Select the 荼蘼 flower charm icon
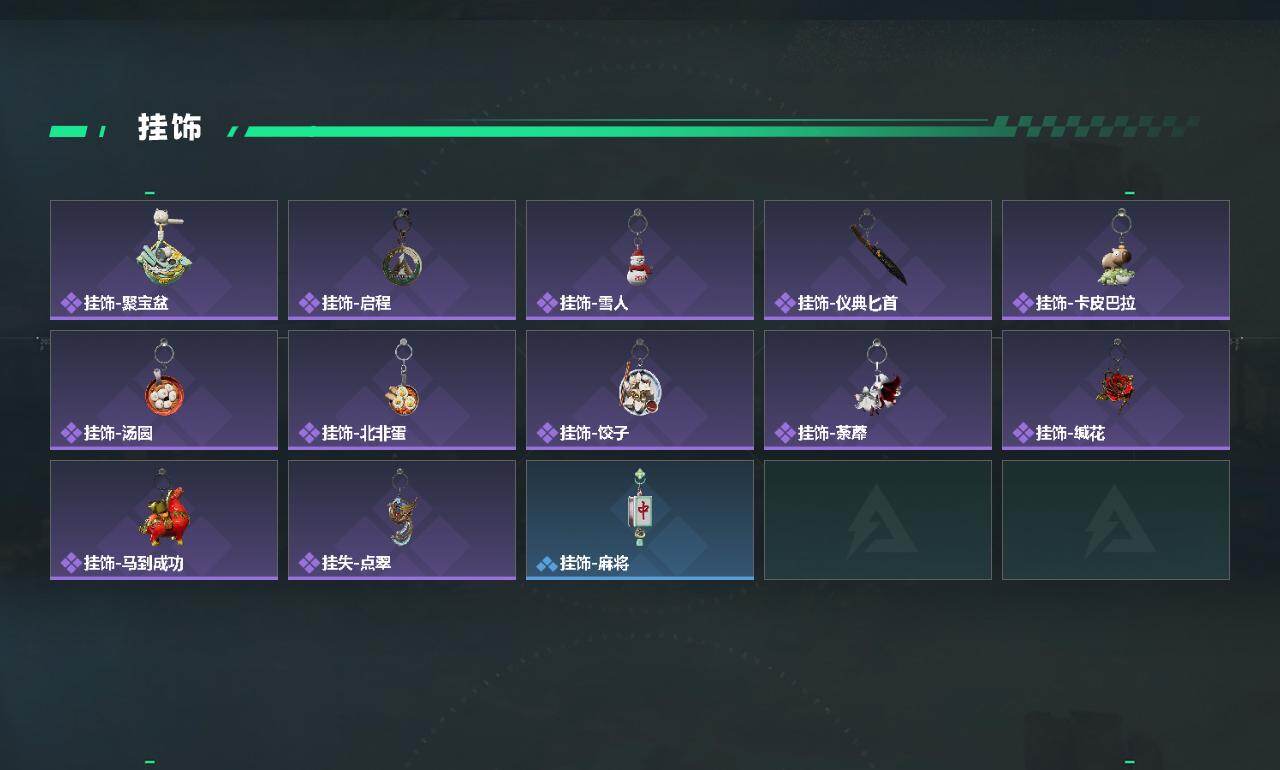 tap(878, 378)
